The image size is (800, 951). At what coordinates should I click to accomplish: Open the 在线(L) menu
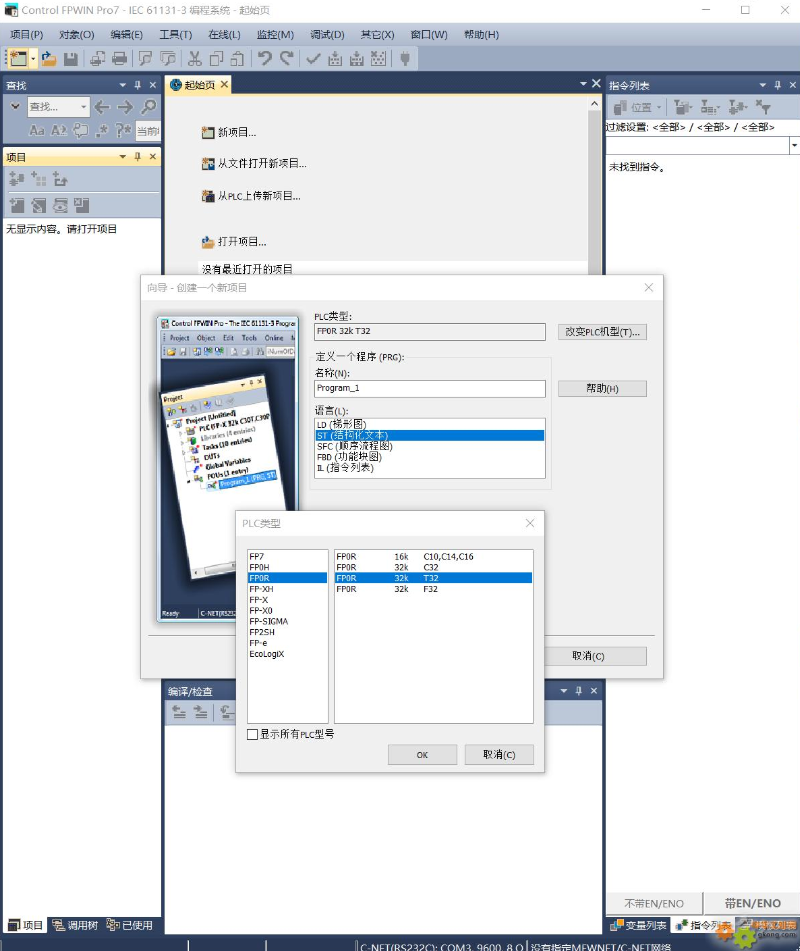coord(224,35)
